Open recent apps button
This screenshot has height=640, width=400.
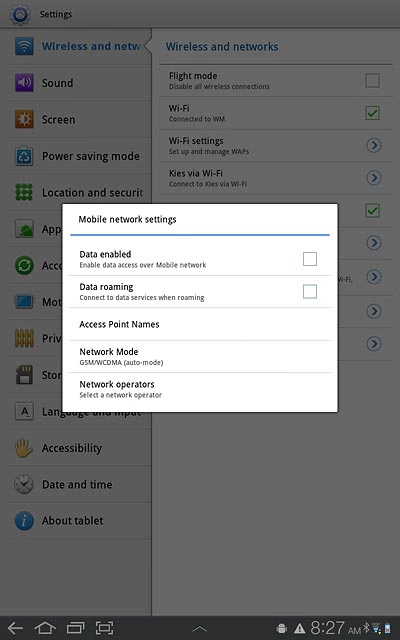(x=75, y=628)
